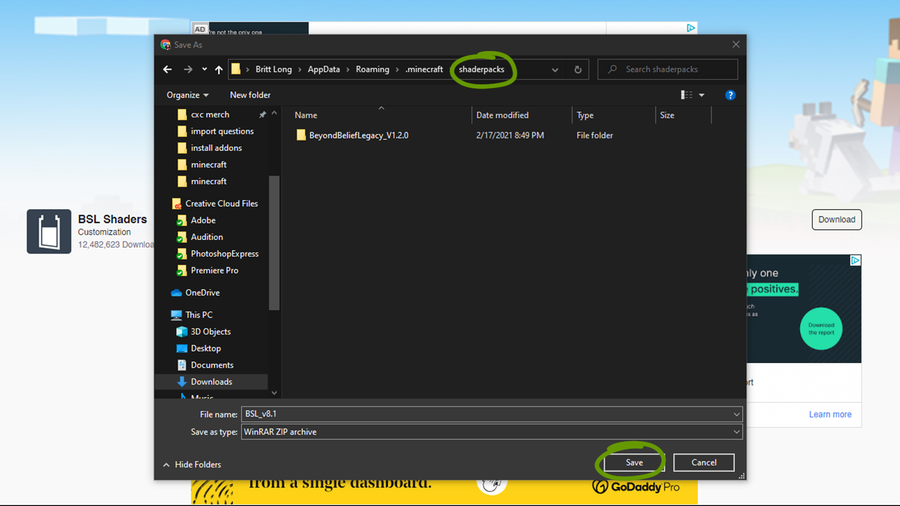Click the Forward navigation arrow
The image size is (900, 506).
[187, 70]
